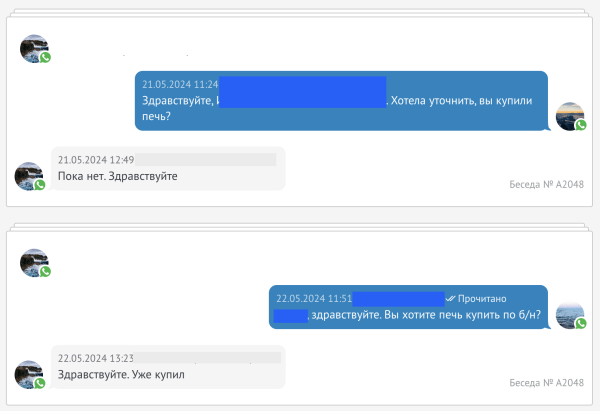Open contact avatar heading the 21.05.2024 conversation
The image size is (600, 411).
pyautogui.click(x=34, y=49)
